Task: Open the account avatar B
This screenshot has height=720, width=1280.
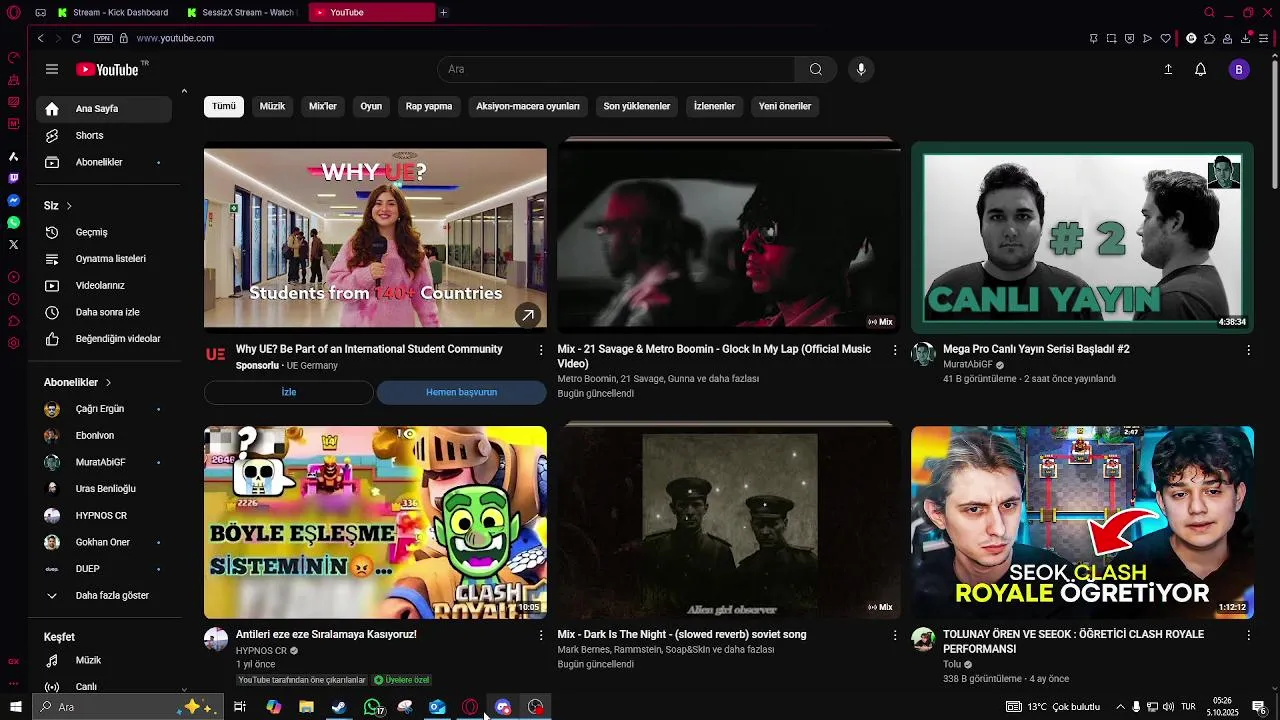Action: [1239, 69]
